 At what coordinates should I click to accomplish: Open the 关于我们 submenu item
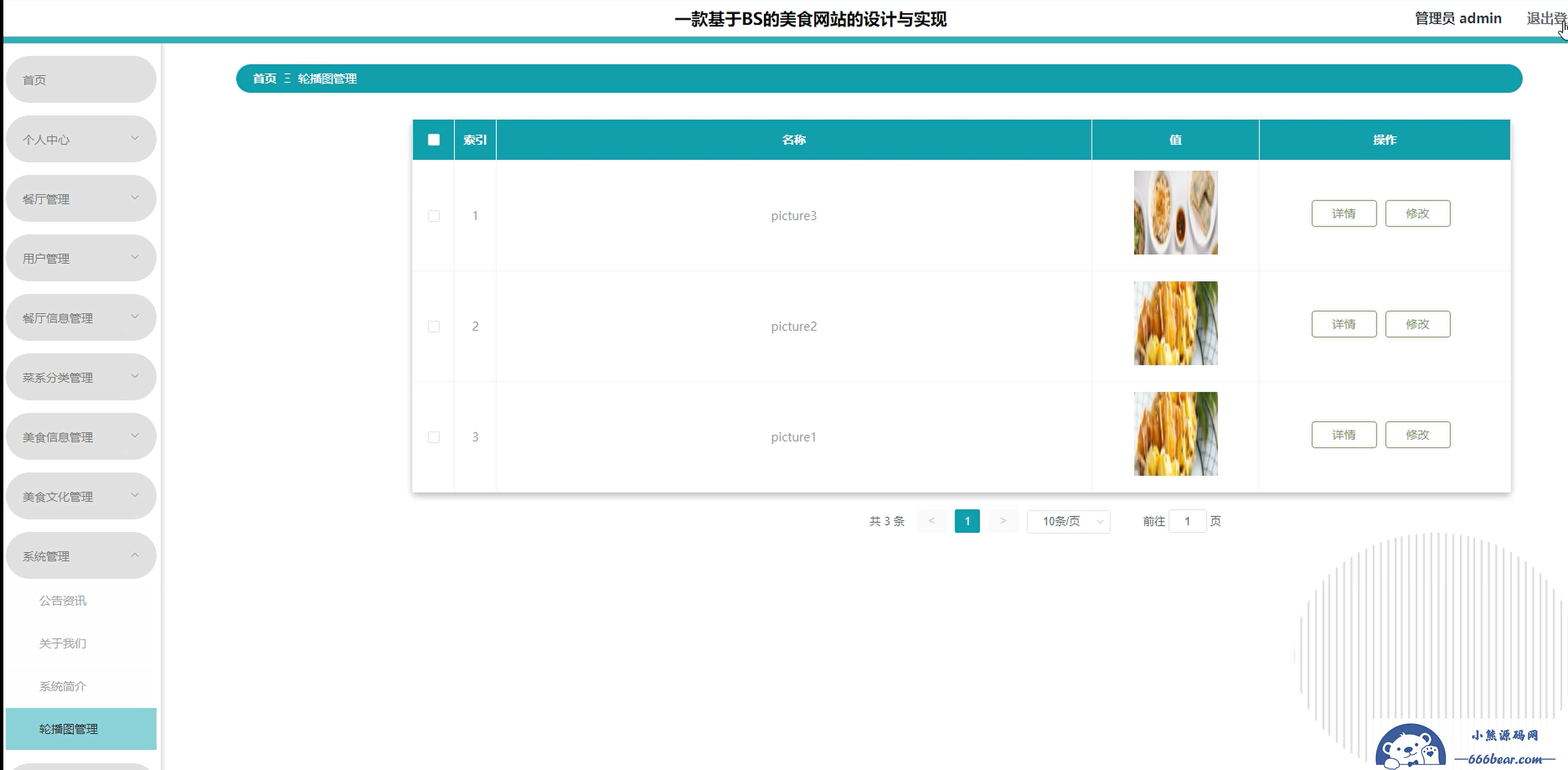pyautogui.click(x=81, y=644)
